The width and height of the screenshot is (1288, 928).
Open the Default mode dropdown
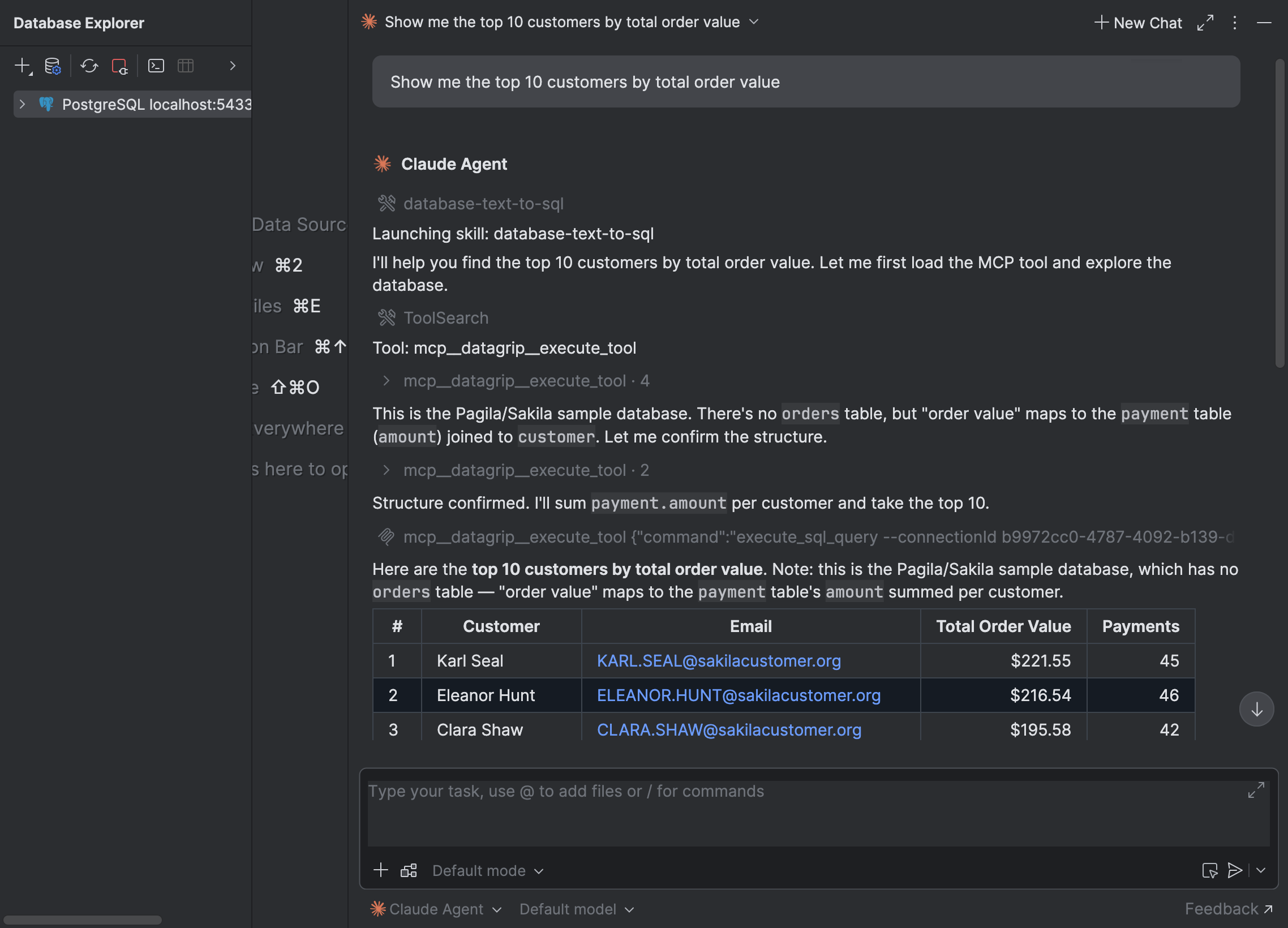click(x=488, y=871)
